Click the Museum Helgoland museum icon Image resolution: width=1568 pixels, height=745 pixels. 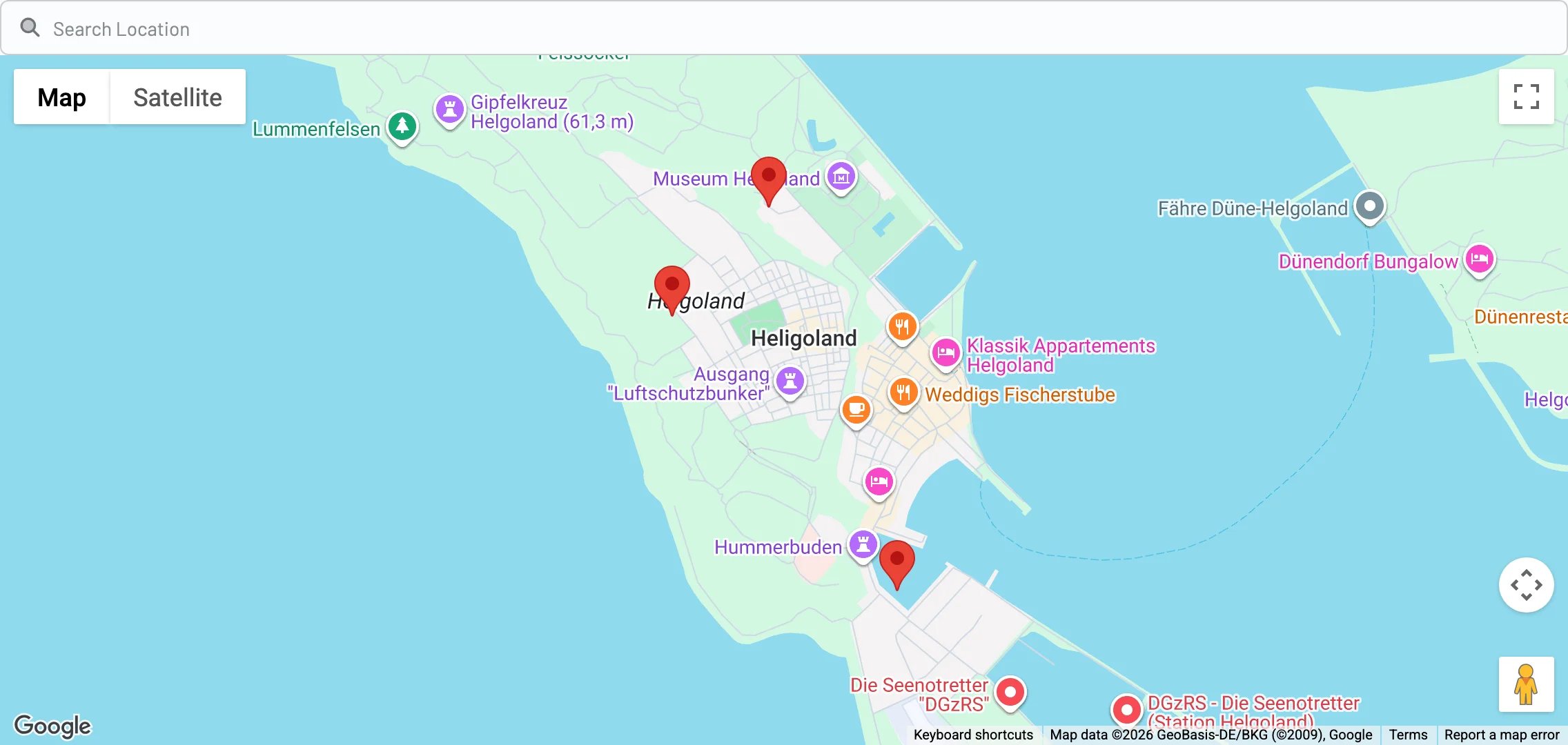coord(841,178)
